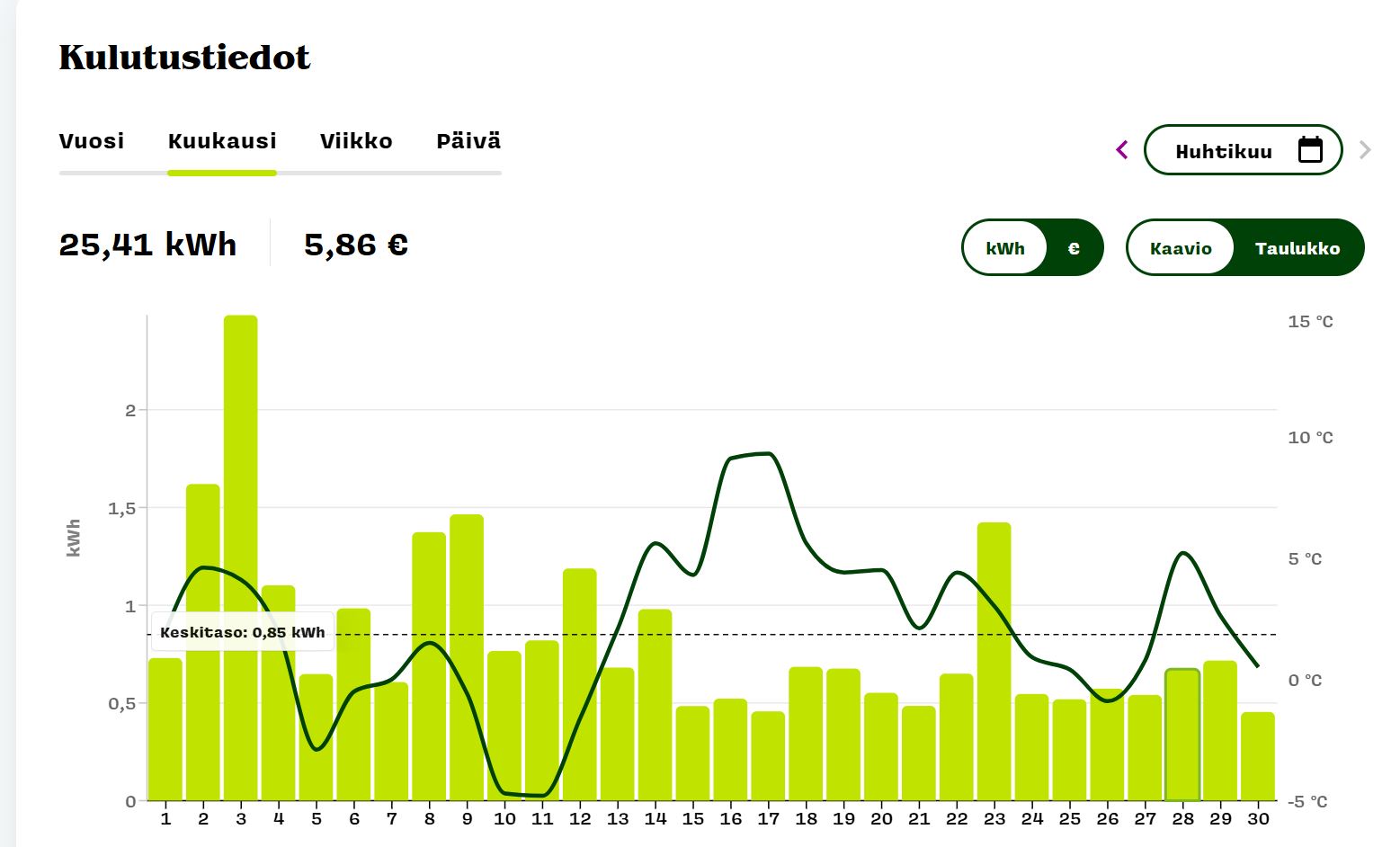The height and width of the screenshot is (847, 1400).
Task: Switch to the Päivä tab
Action: pyautogui.click(x=468, y=141)
